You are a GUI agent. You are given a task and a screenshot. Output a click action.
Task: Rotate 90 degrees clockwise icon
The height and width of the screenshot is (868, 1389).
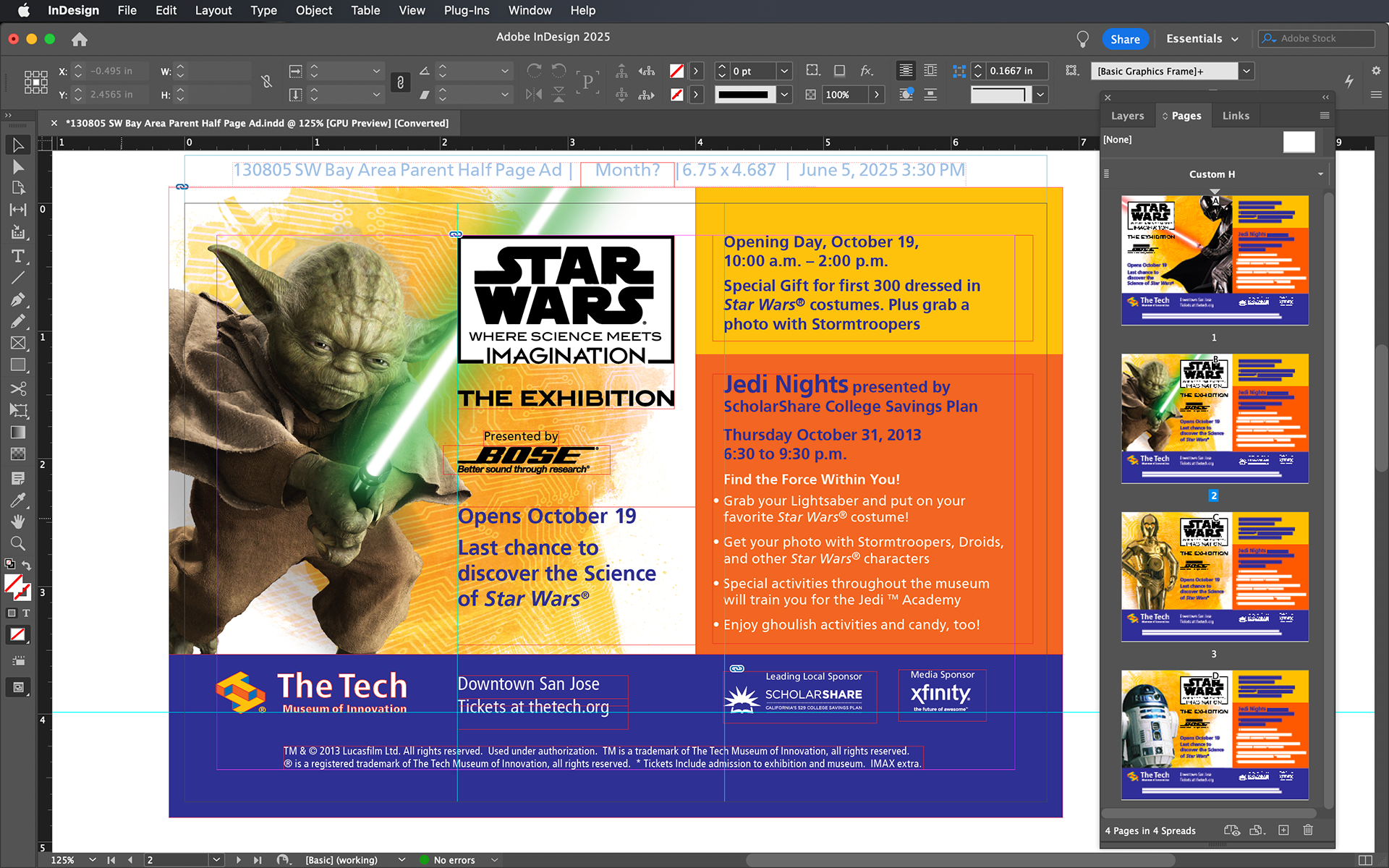coord(534,71)
